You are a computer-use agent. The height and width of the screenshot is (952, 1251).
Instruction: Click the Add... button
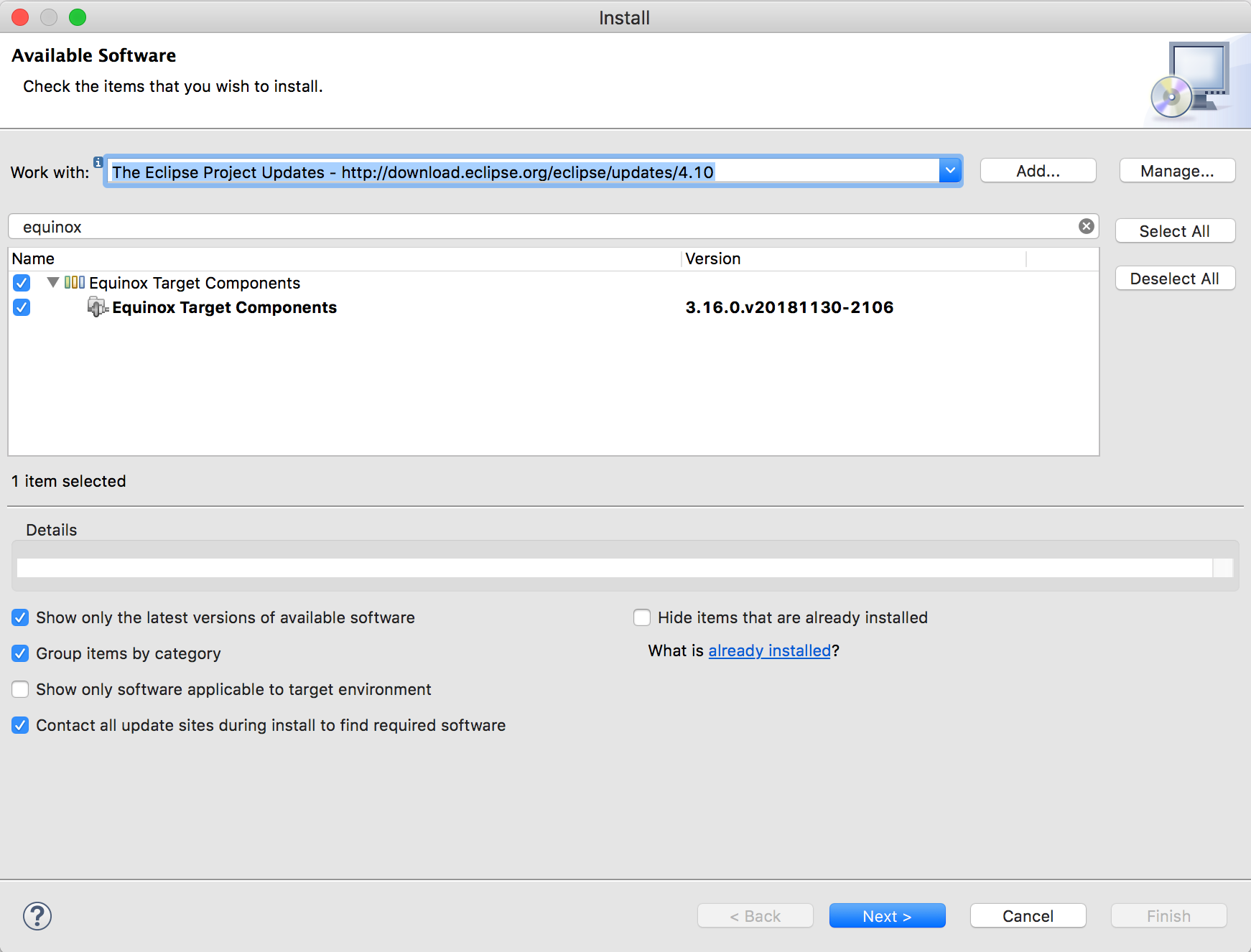click(x=1038, y=171)
